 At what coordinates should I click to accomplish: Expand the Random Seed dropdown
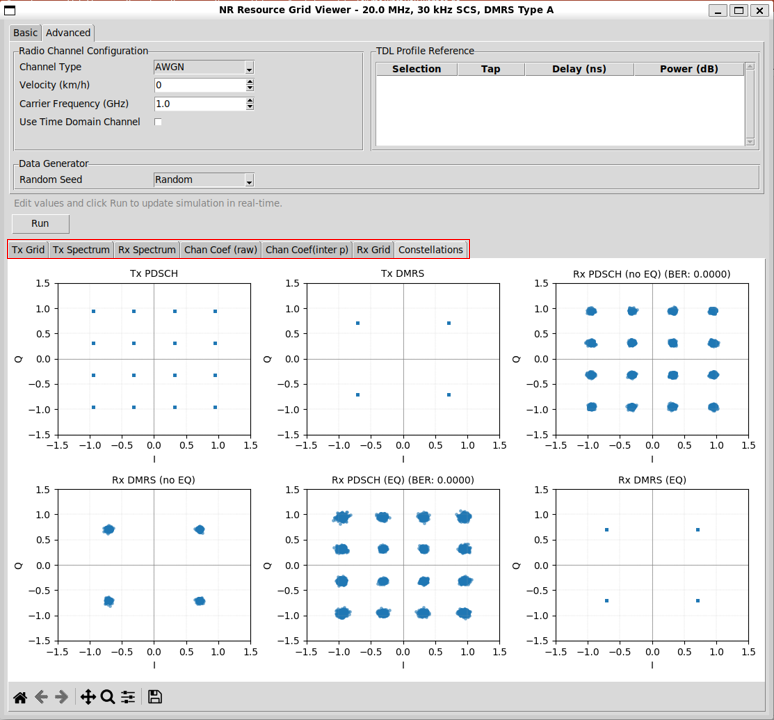[203, 180]
